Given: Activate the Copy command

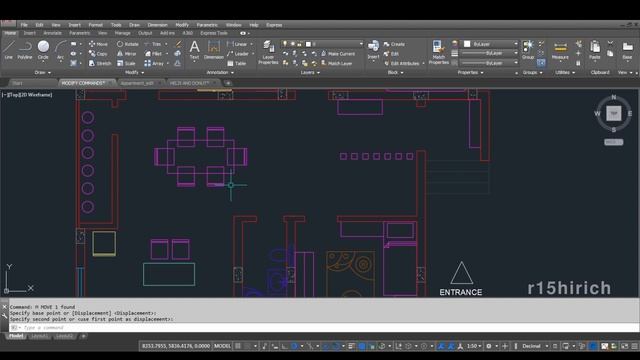Looking at the screenshot, I should point(98,54).
